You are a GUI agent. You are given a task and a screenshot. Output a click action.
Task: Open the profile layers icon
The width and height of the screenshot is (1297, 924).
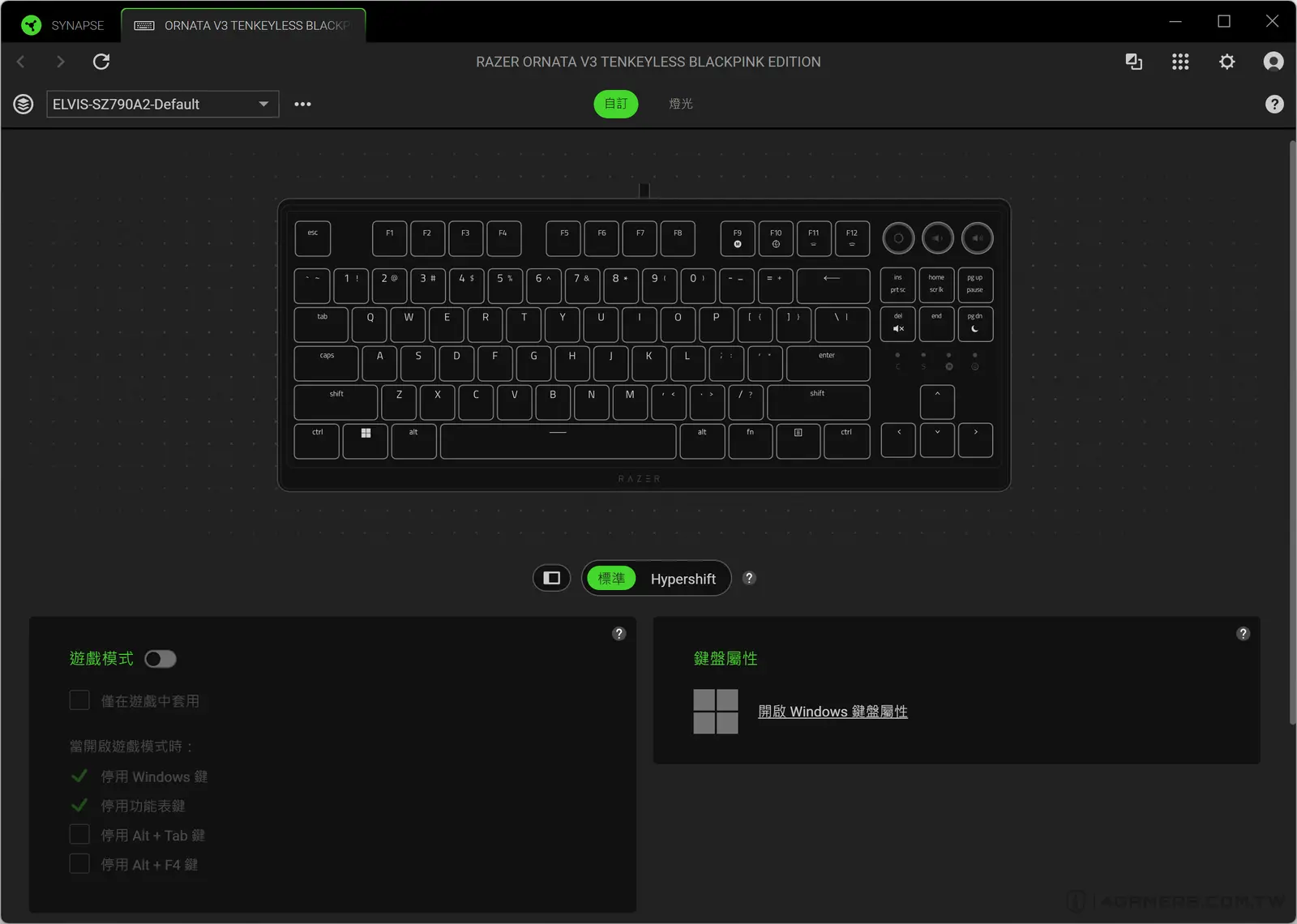24,104
